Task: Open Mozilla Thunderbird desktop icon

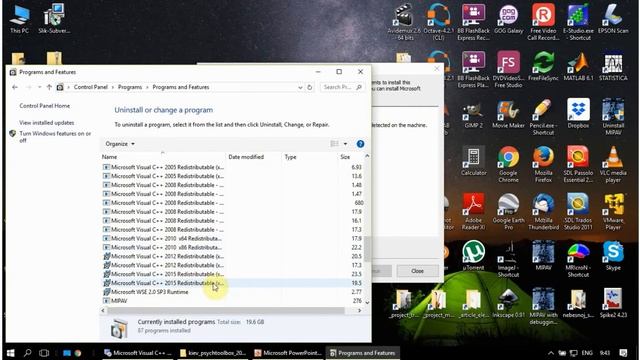Action: pos(543,211)
